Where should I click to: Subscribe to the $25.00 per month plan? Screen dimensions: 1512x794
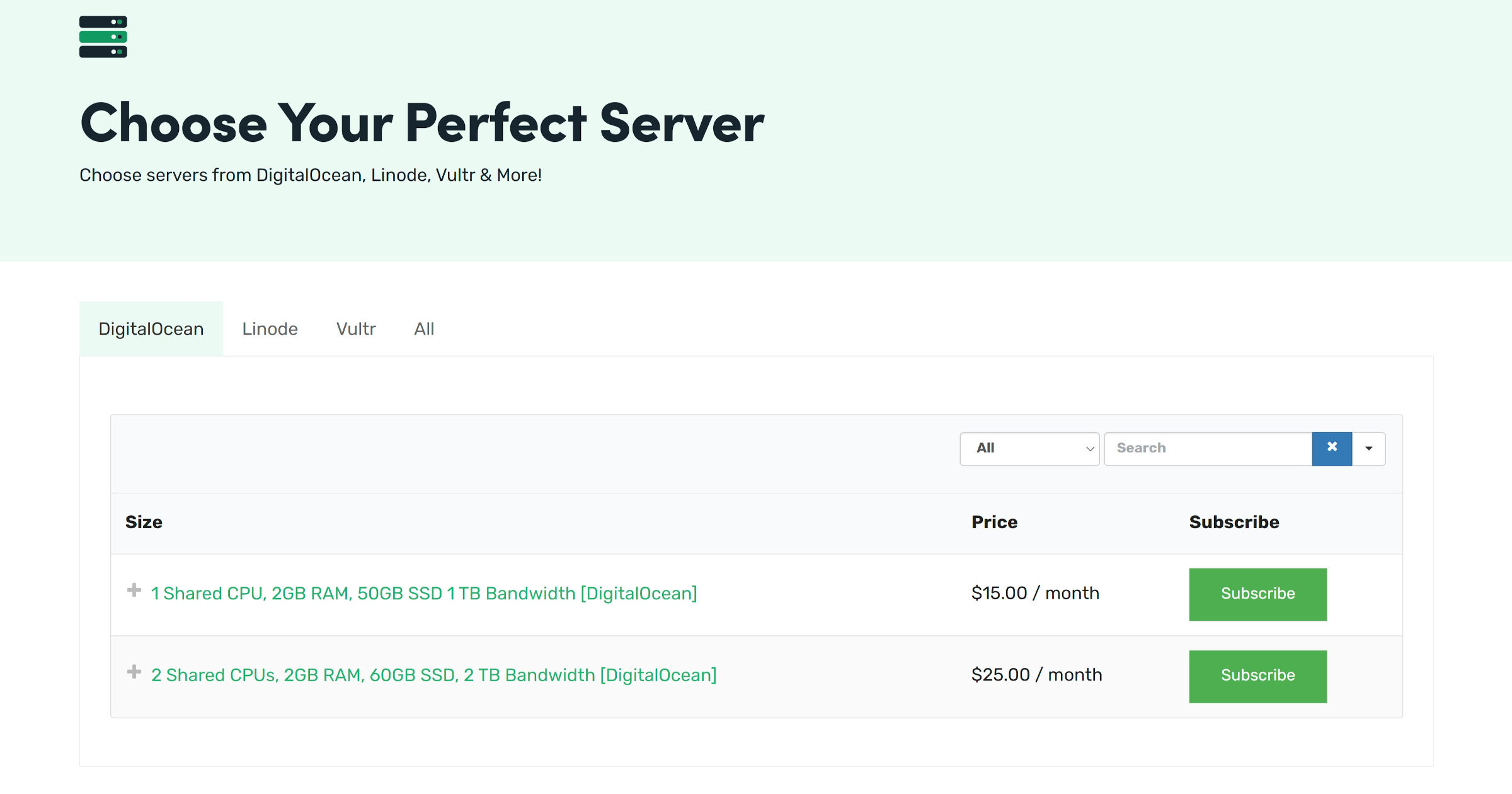tap(1257, 675)
